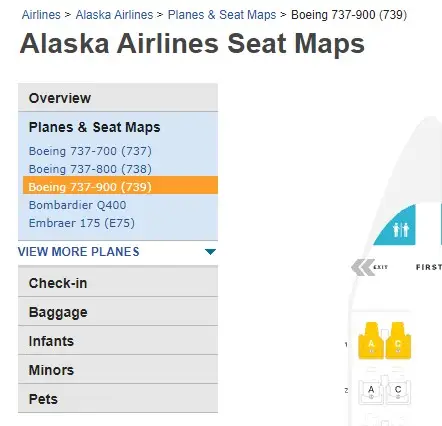The image size is (442, 426).
Task: Click the exit arrow icon on plane
Action: [x=363, y=267]
